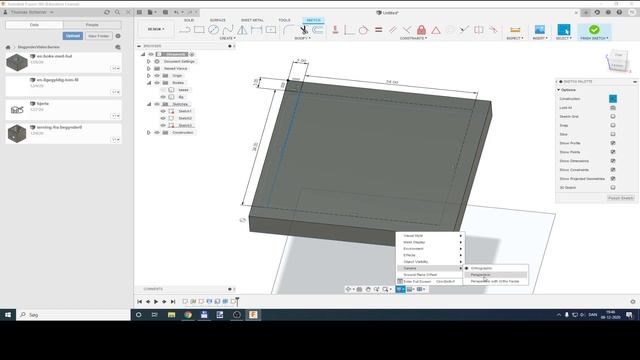
Task: Select the Fillet tool in Modify
Action: tap(289, 30)
